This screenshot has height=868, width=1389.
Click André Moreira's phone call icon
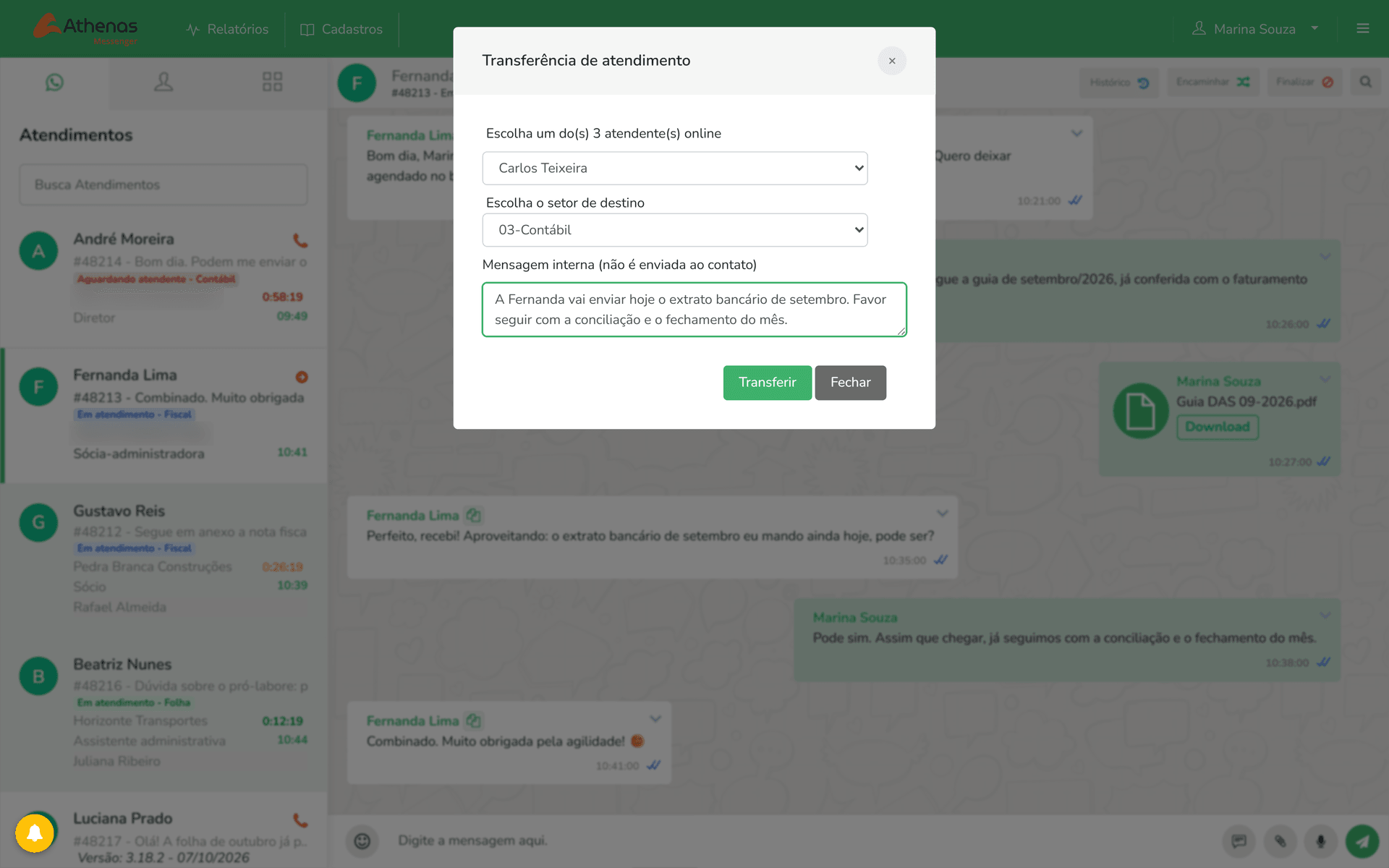tap(300, 240)
